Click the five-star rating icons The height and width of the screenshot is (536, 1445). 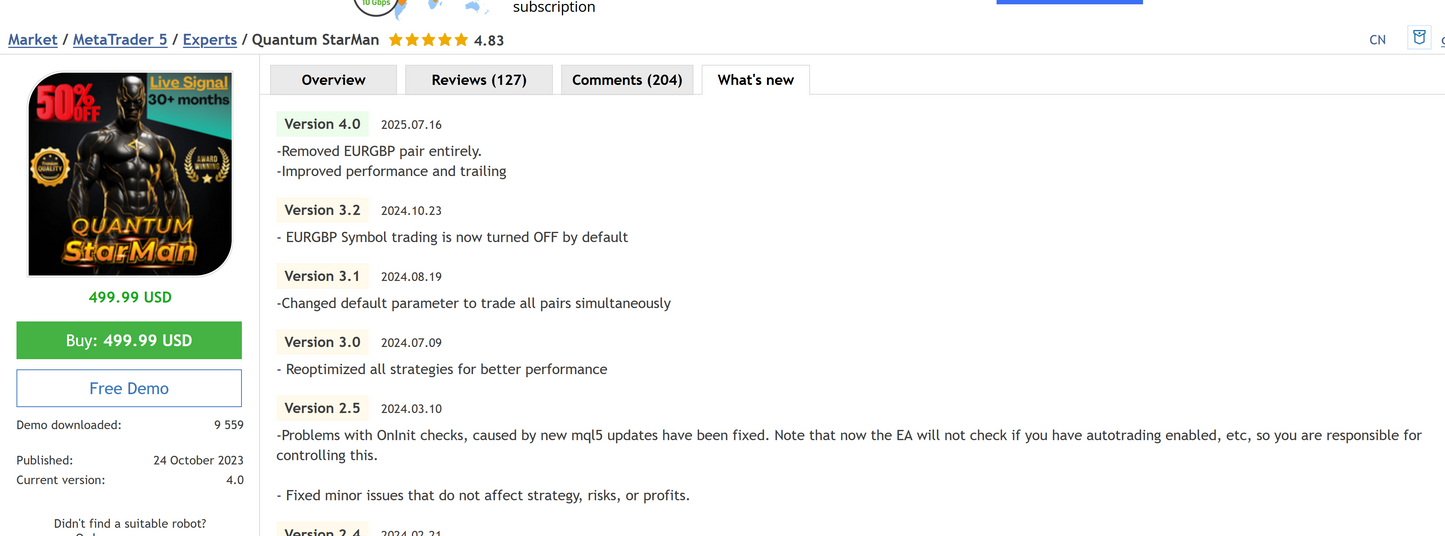click(x=428, y=40)
